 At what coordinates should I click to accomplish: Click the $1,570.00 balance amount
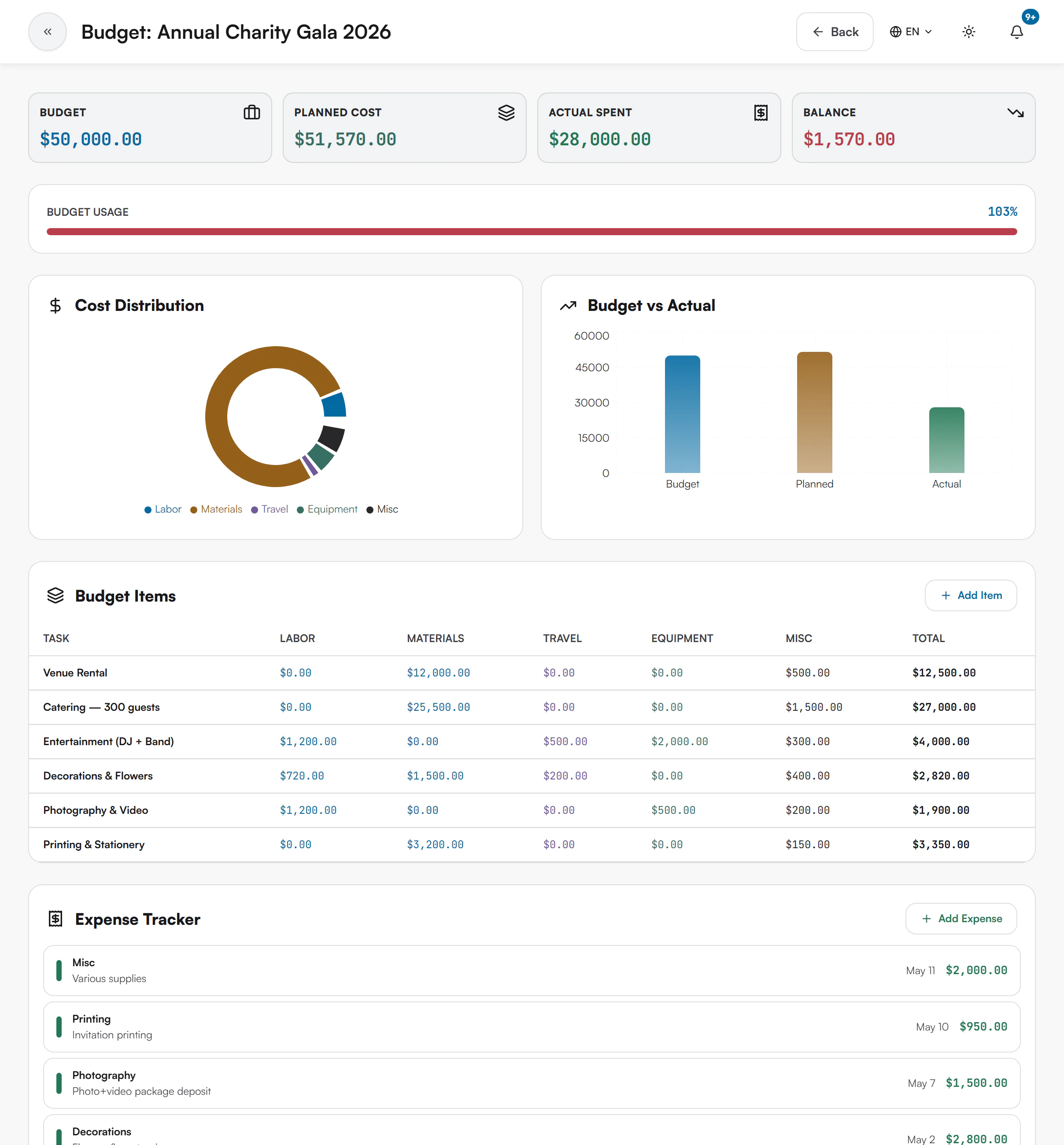pos(849,139)
